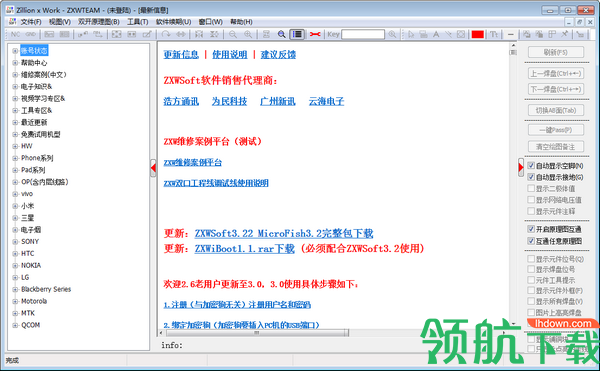This screenshot has height=371, width=600.
Task: Click into the Key search field
Action: [x=363, y=34]
